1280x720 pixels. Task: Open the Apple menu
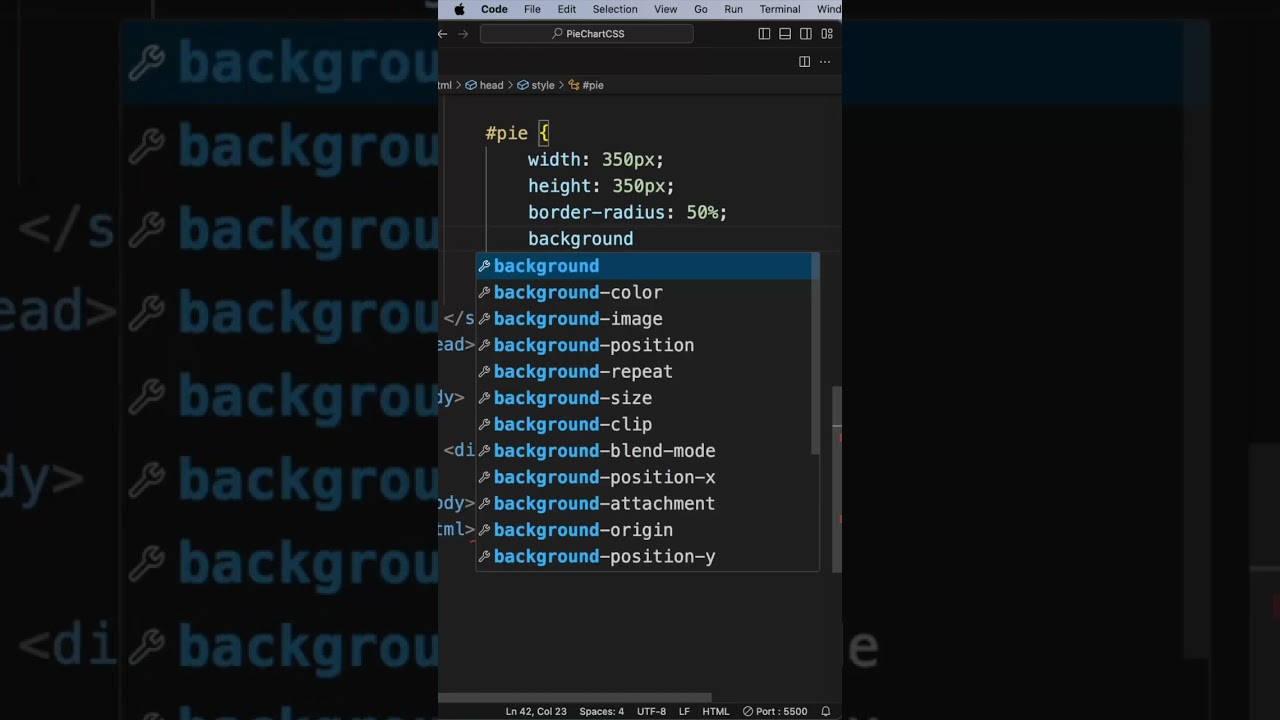460,9
